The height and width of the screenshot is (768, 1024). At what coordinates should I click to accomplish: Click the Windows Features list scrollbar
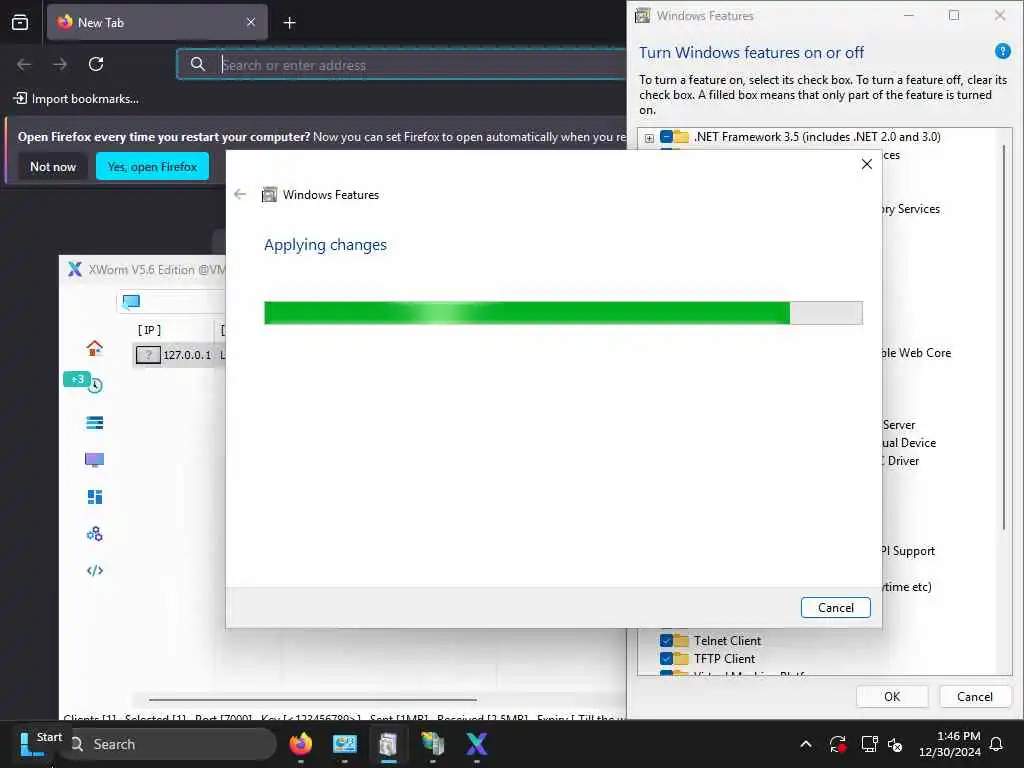click(x=1004, y=338)
